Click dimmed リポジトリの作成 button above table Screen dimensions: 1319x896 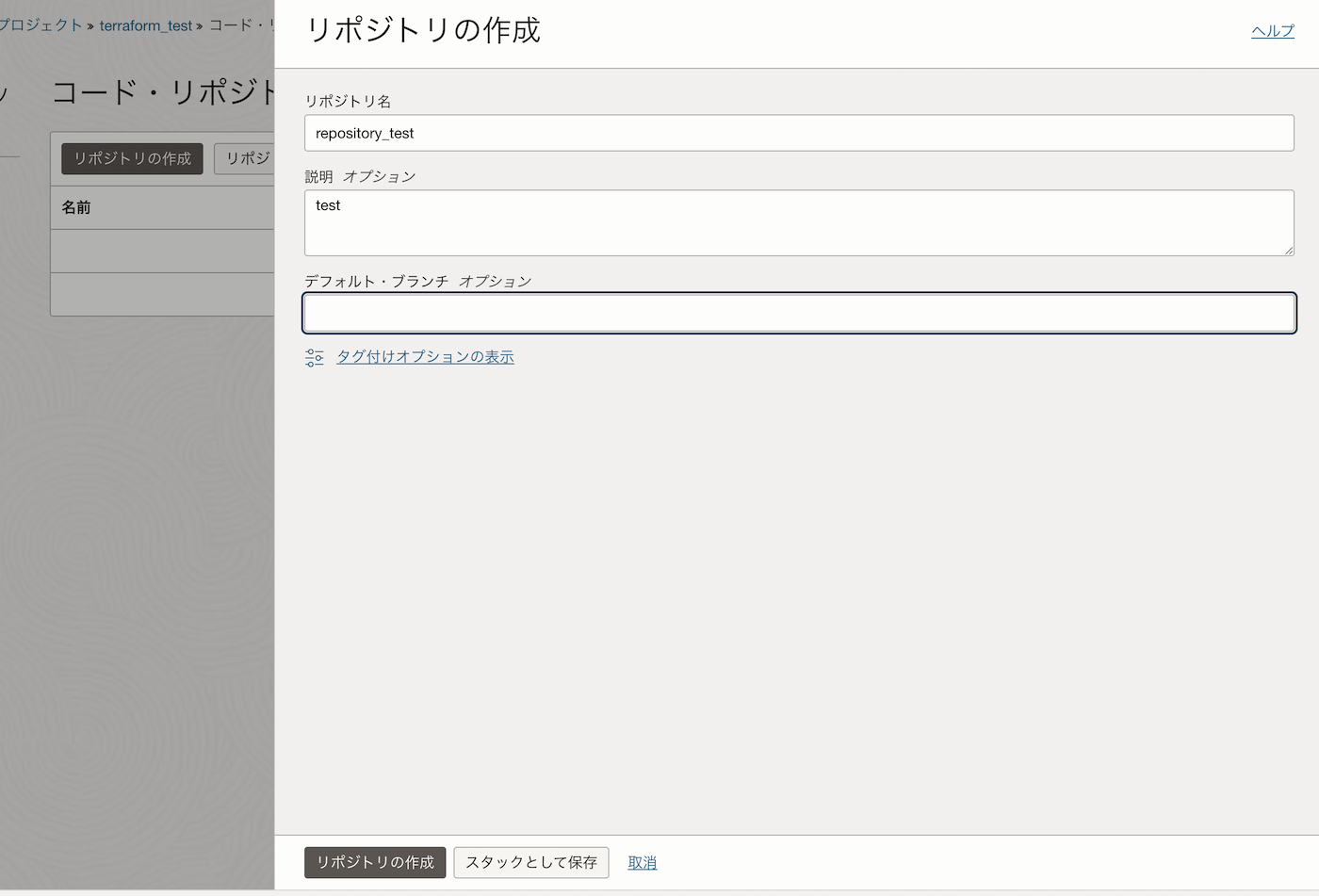pos(132,158)
